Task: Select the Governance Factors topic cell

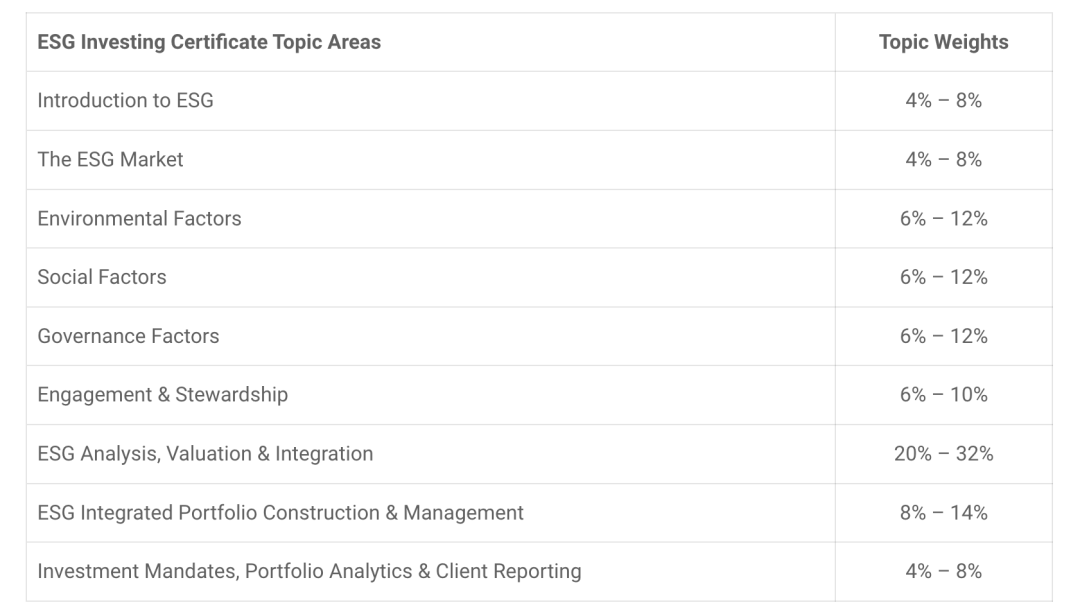Action: [x=128, y=336]
